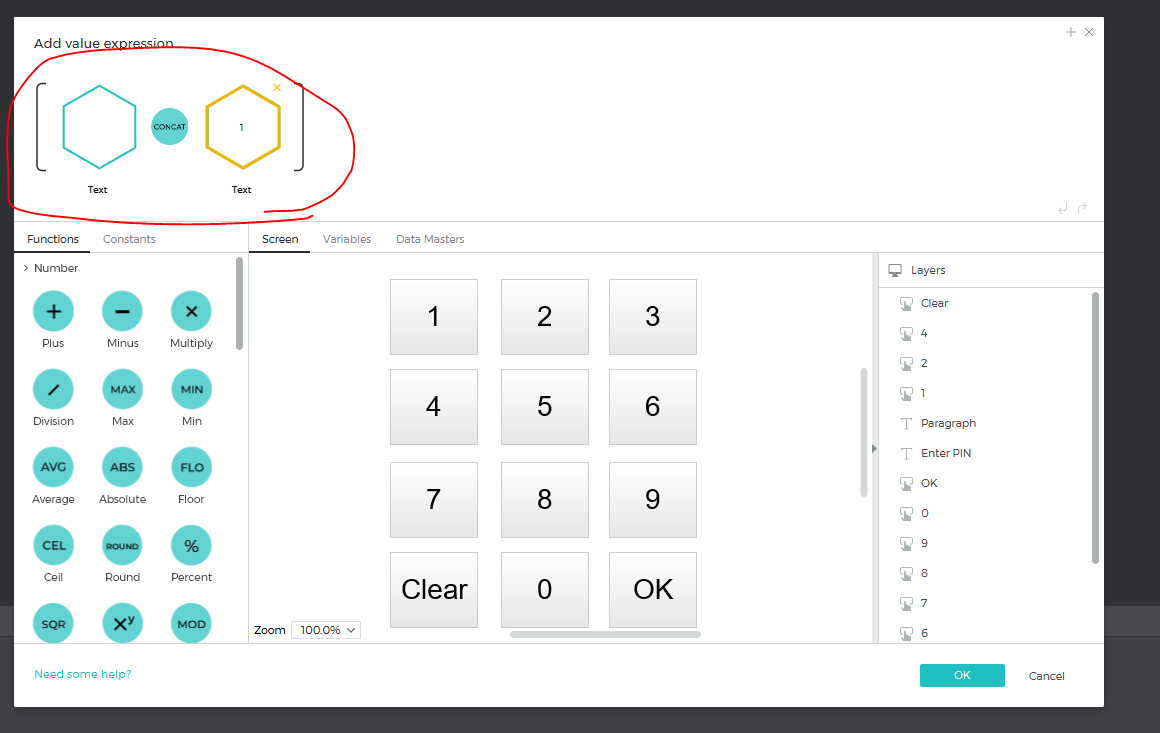This screenshot has width=1160, height=733.
Task: Confirm with the teal OK button
Action: tap(961, 675)
